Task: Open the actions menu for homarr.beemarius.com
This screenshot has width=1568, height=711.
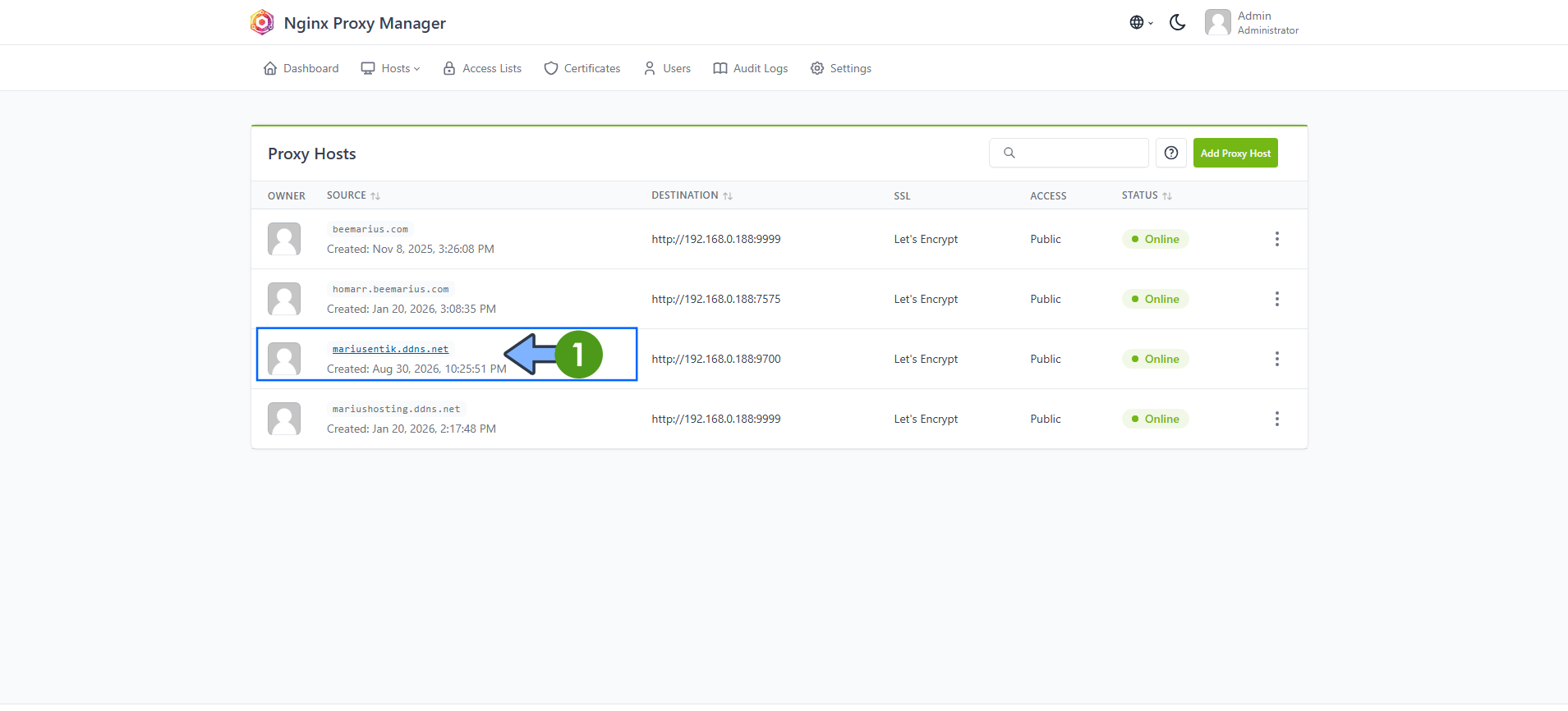Action: click(x=1276, y=299)
